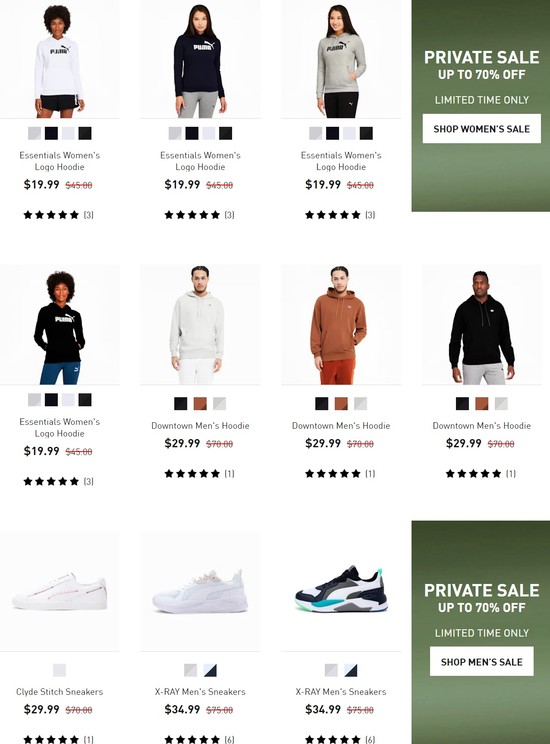This screenshot has width=550, height=744.
Task: Open the black Downtown Men's Hoodie title link
Action: 481,426
